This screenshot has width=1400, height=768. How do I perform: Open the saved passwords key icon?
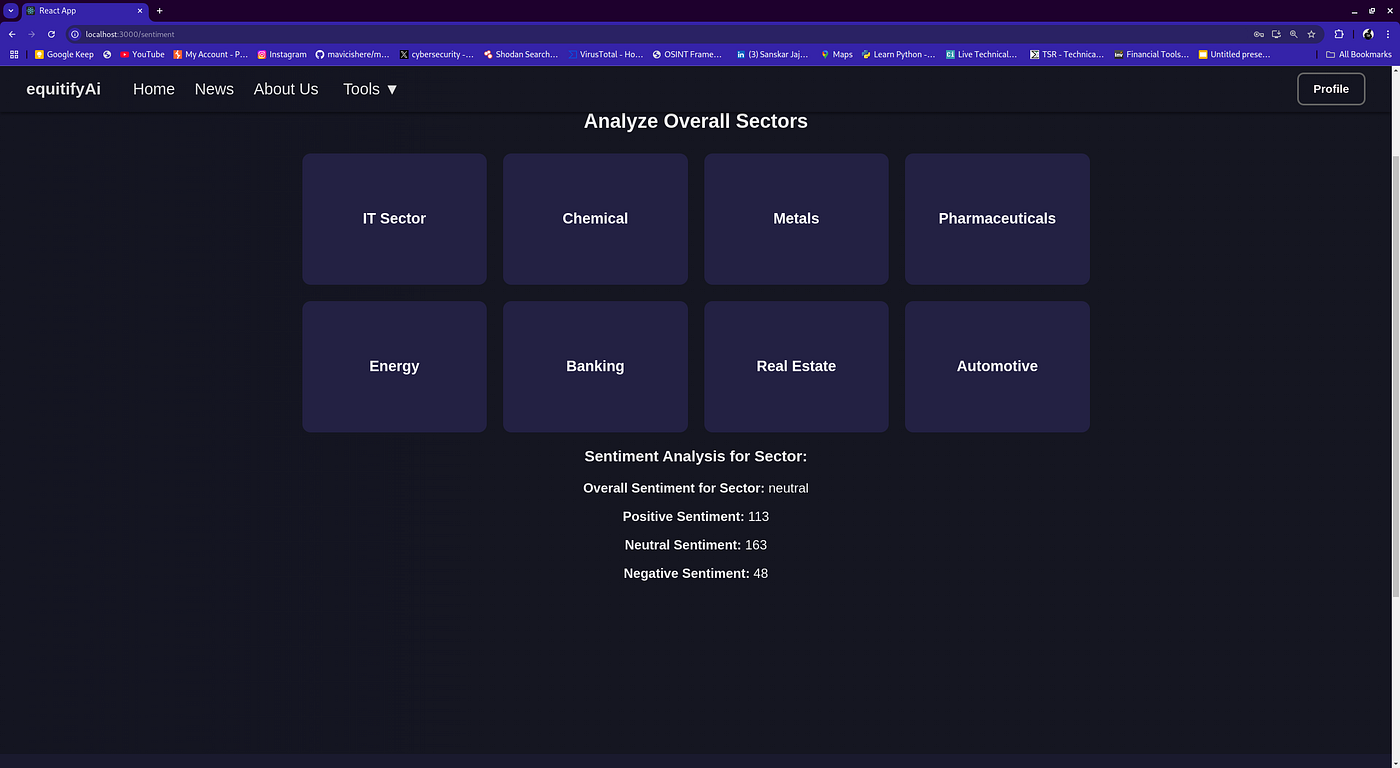1259,34
